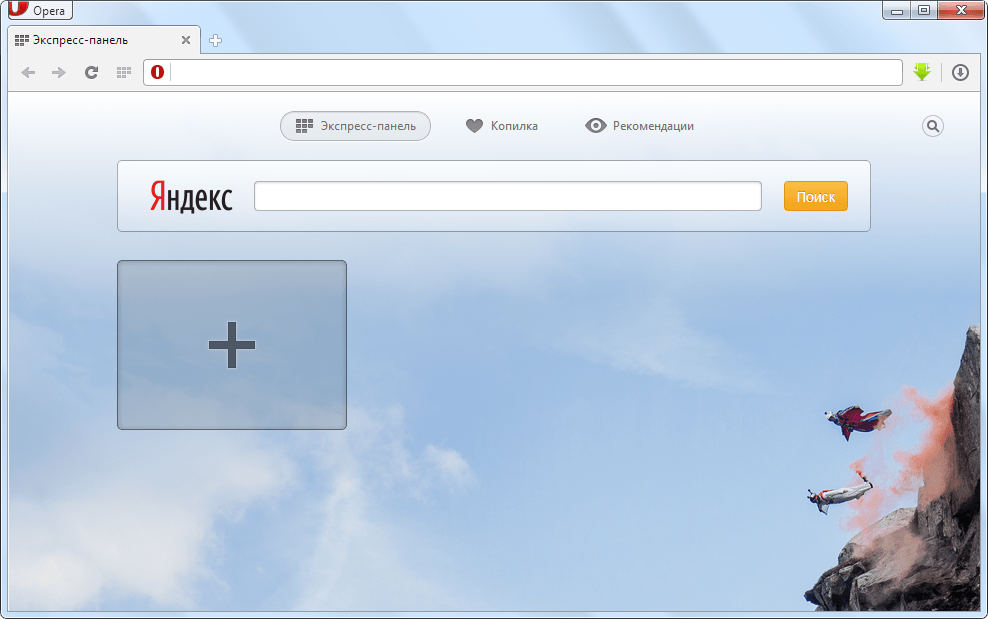Close the Экспресс-панель tab

tap(185, 41)
